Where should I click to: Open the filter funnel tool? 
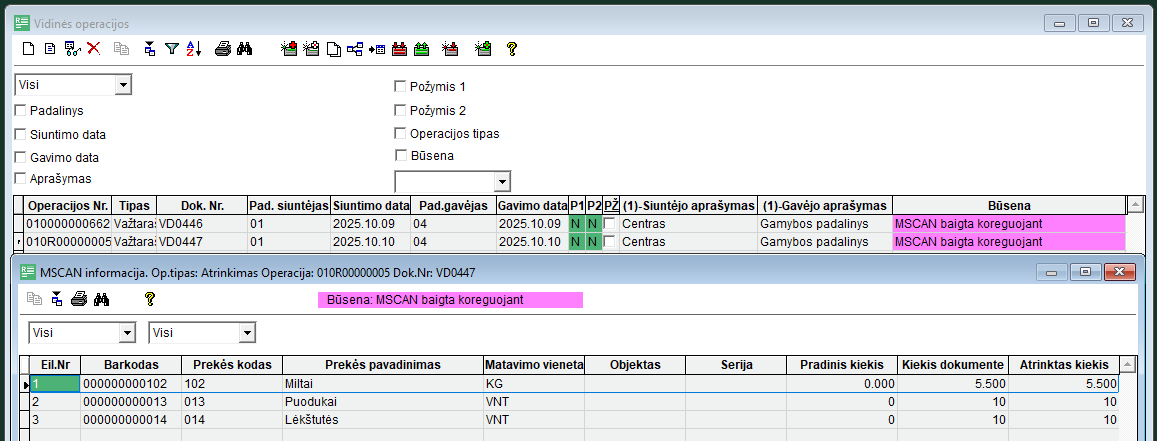[171, 48]
